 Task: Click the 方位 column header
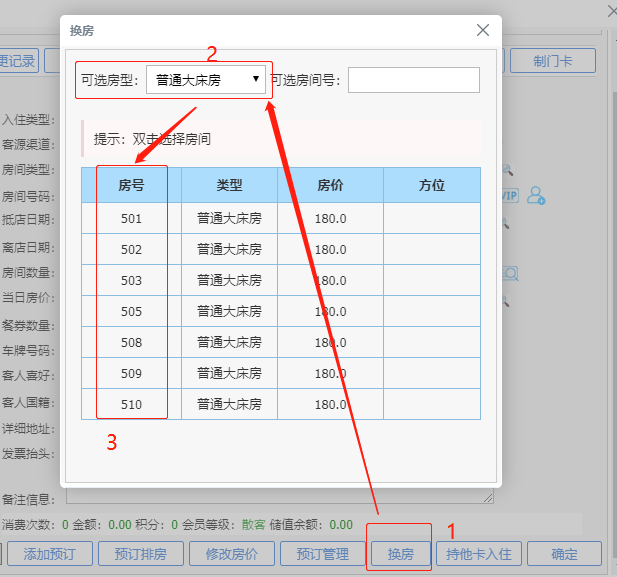(432, 185)
